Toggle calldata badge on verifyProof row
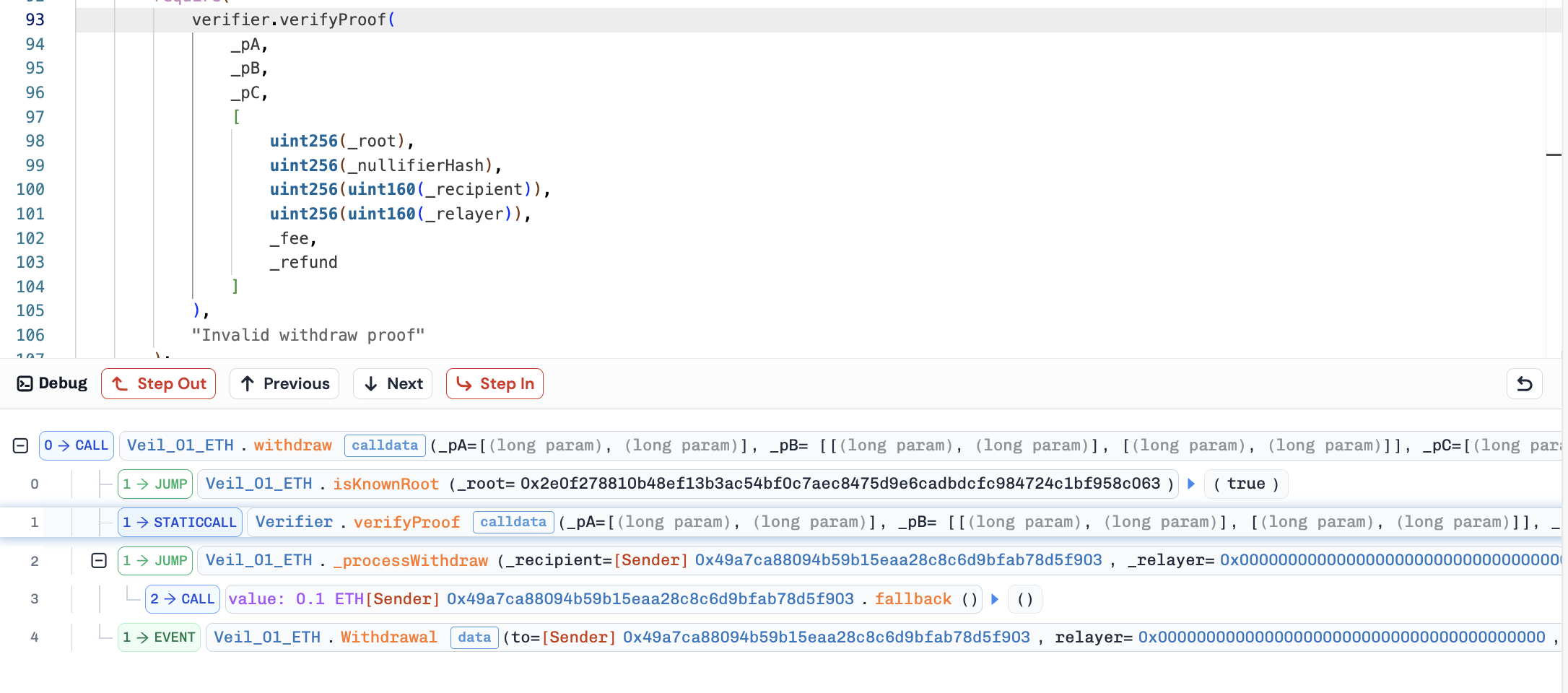 click(x=513, y=522)
